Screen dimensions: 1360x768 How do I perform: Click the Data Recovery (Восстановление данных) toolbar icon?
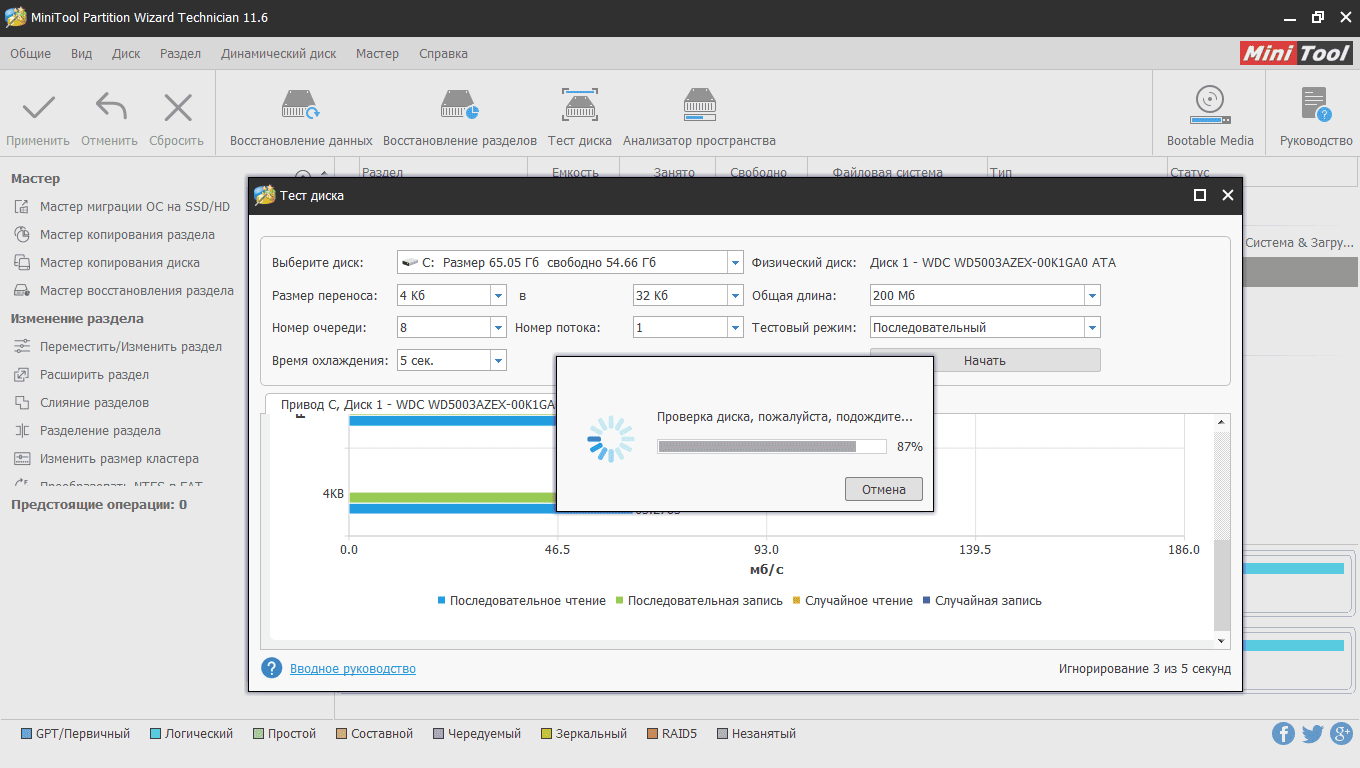pos(300,106)
